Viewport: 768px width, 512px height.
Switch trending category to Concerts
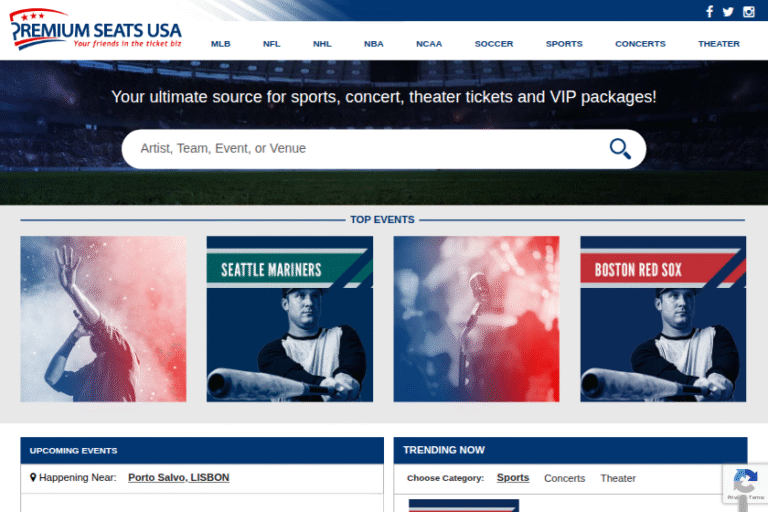pos(564,478)
